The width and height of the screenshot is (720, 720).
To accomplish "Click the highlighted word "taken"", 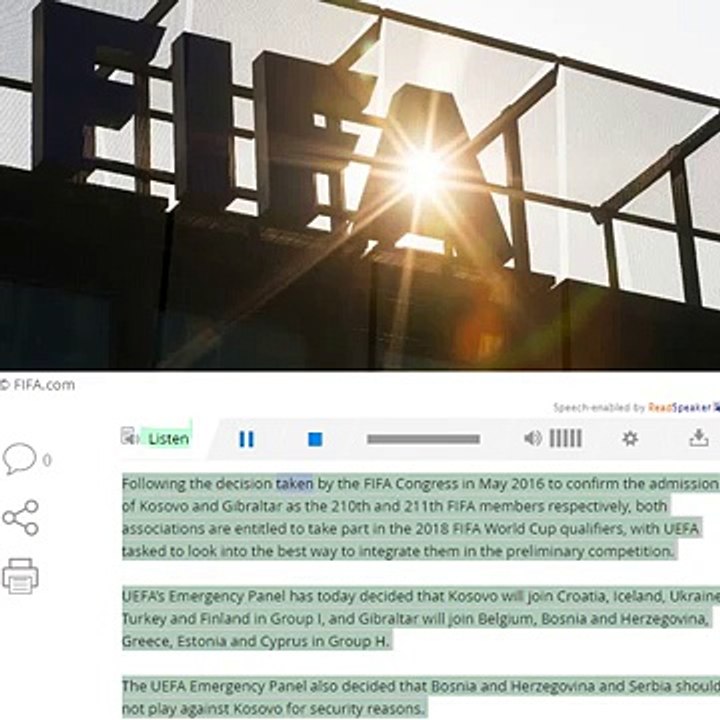I will (x=294, y=484).
